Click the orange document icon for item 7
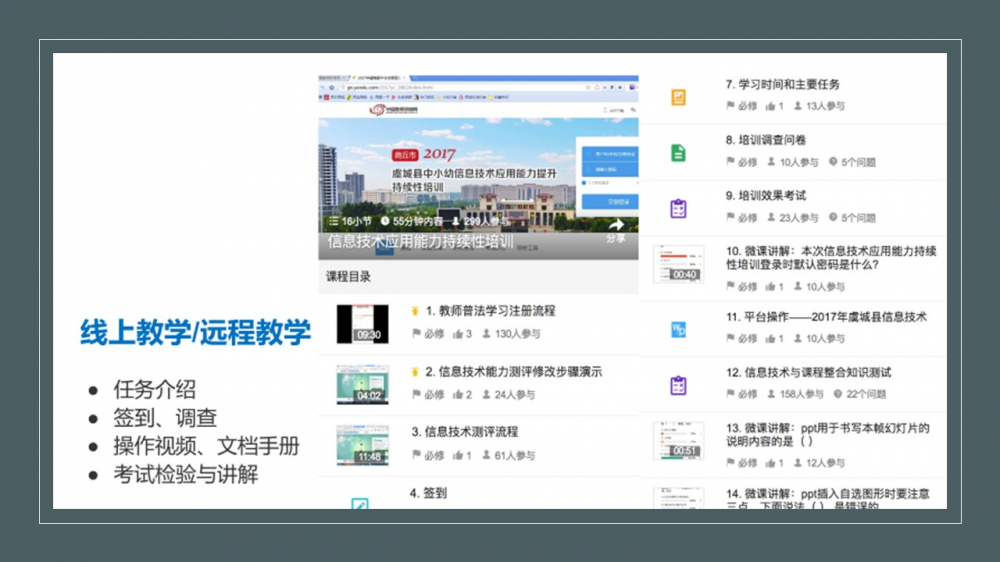Screen dimensions: 1000x562 (x=678, y=97)
